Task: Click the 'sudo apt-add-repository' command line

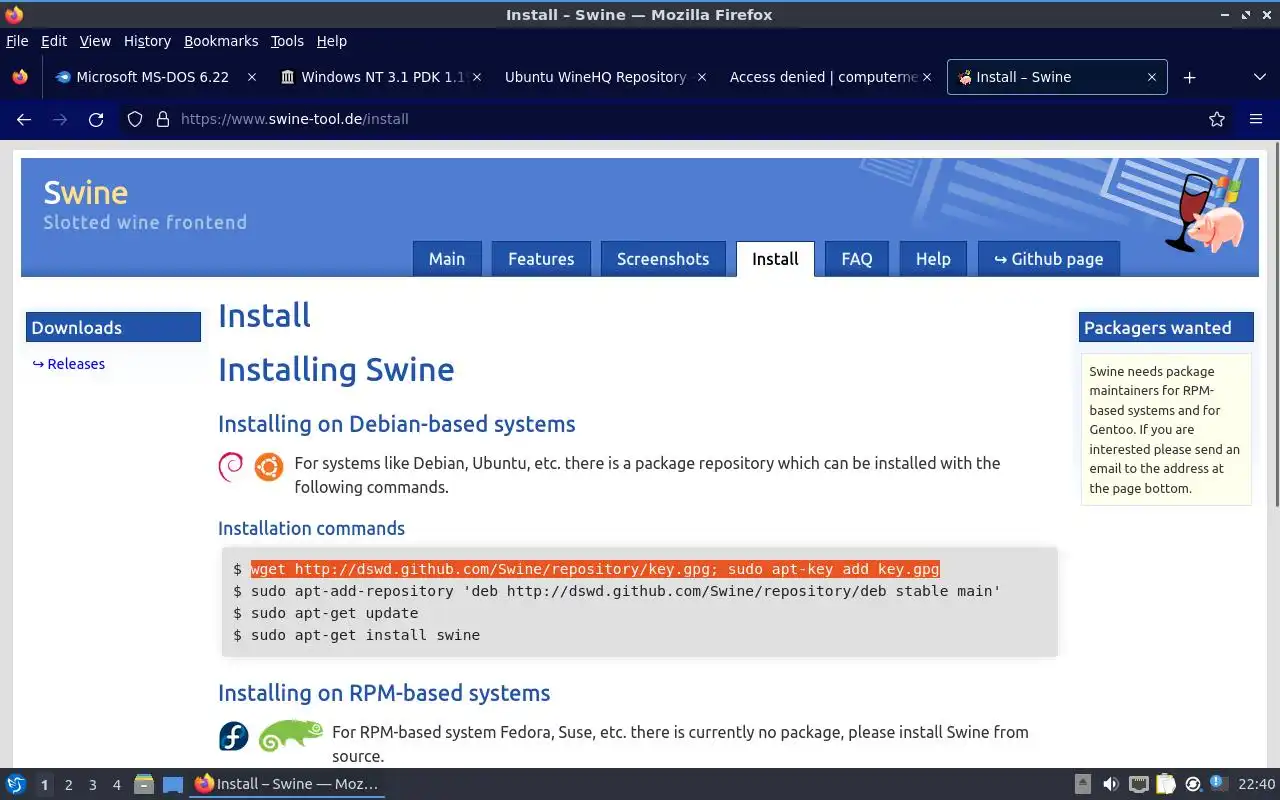Action: tap(626, 591)
